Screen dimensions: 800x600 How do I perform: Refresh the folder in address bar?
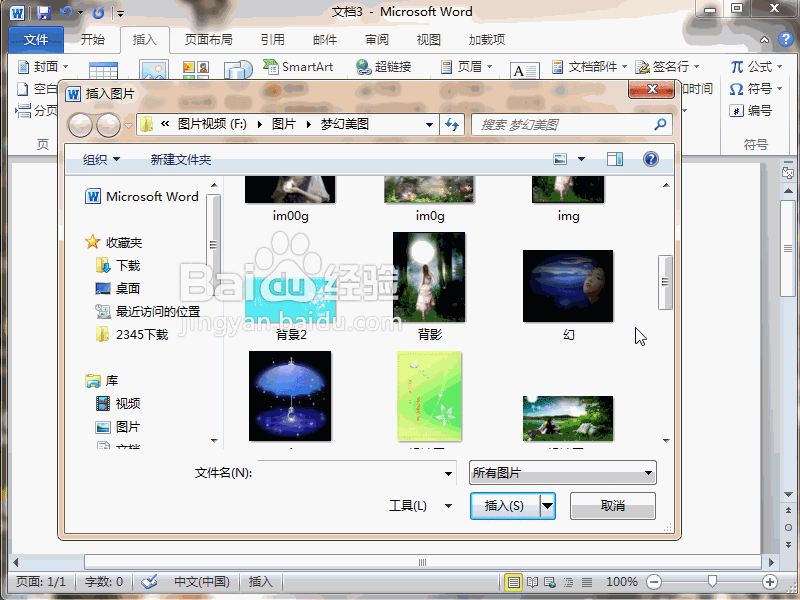click(x=452, y=124)
